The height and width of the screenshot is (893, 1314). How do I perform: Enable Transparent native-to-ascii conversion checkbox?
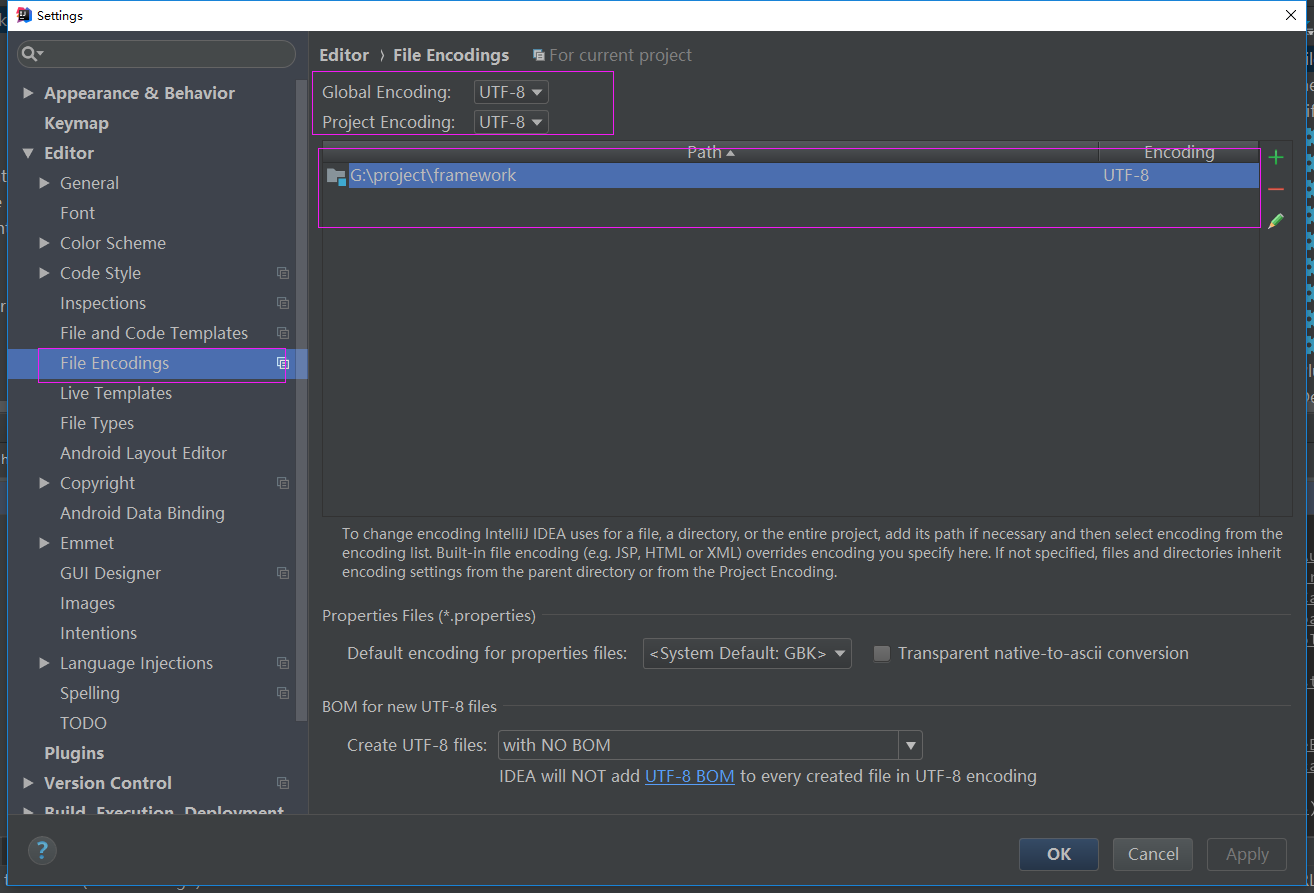(881, 653)
